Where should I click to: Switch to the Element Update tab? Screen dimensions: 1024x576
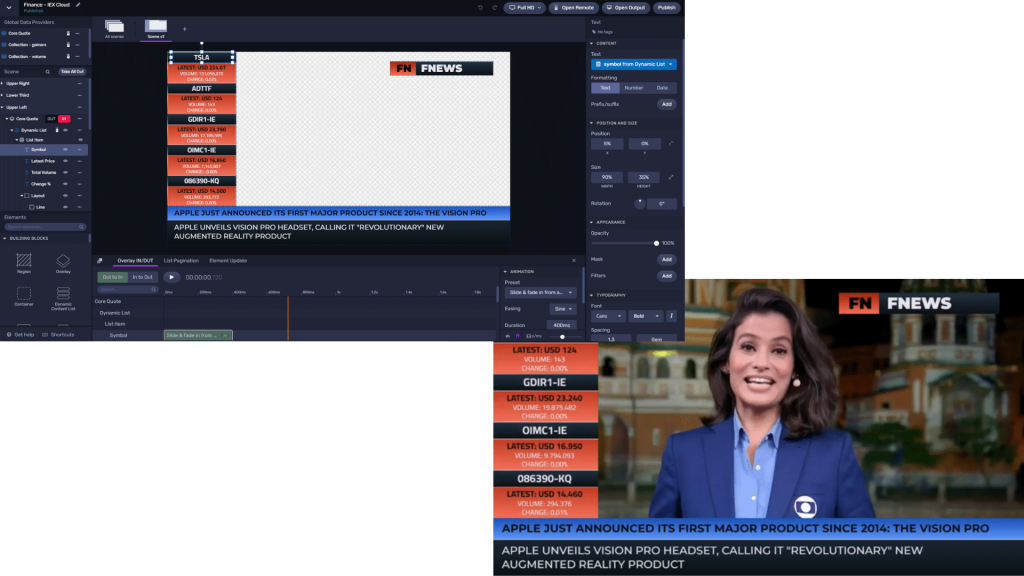[x=228, y=260]
